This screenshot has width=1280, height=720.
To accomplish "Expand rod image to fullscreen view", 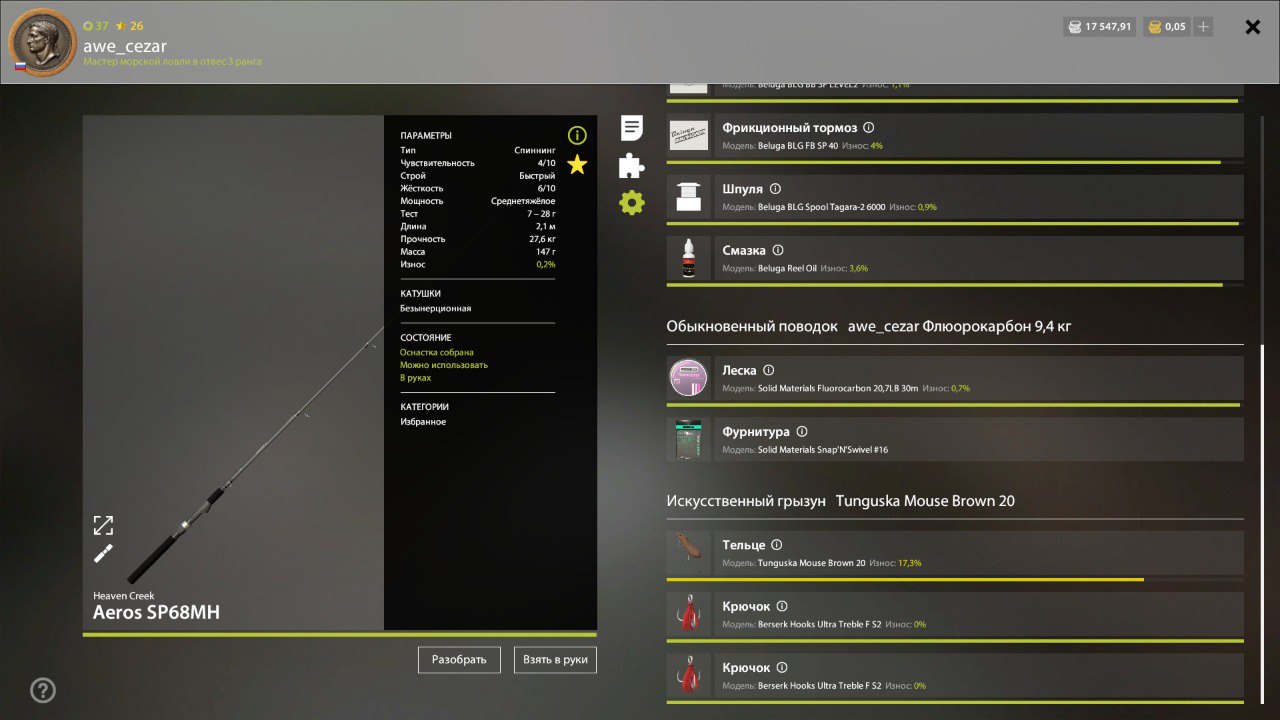I will 103,525.
